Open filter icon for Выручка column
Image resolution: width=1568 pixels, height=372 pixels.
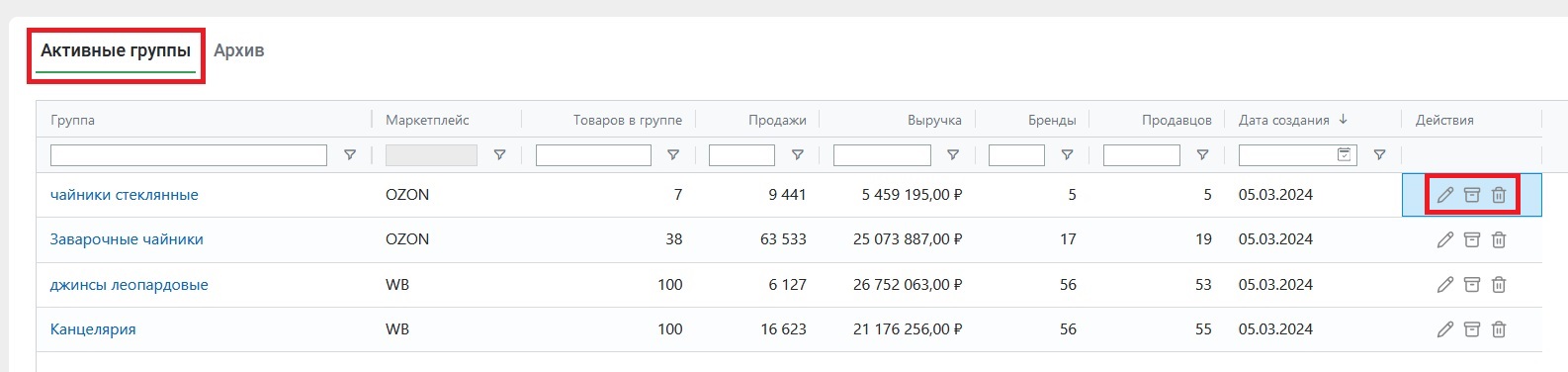coord(953,155)
